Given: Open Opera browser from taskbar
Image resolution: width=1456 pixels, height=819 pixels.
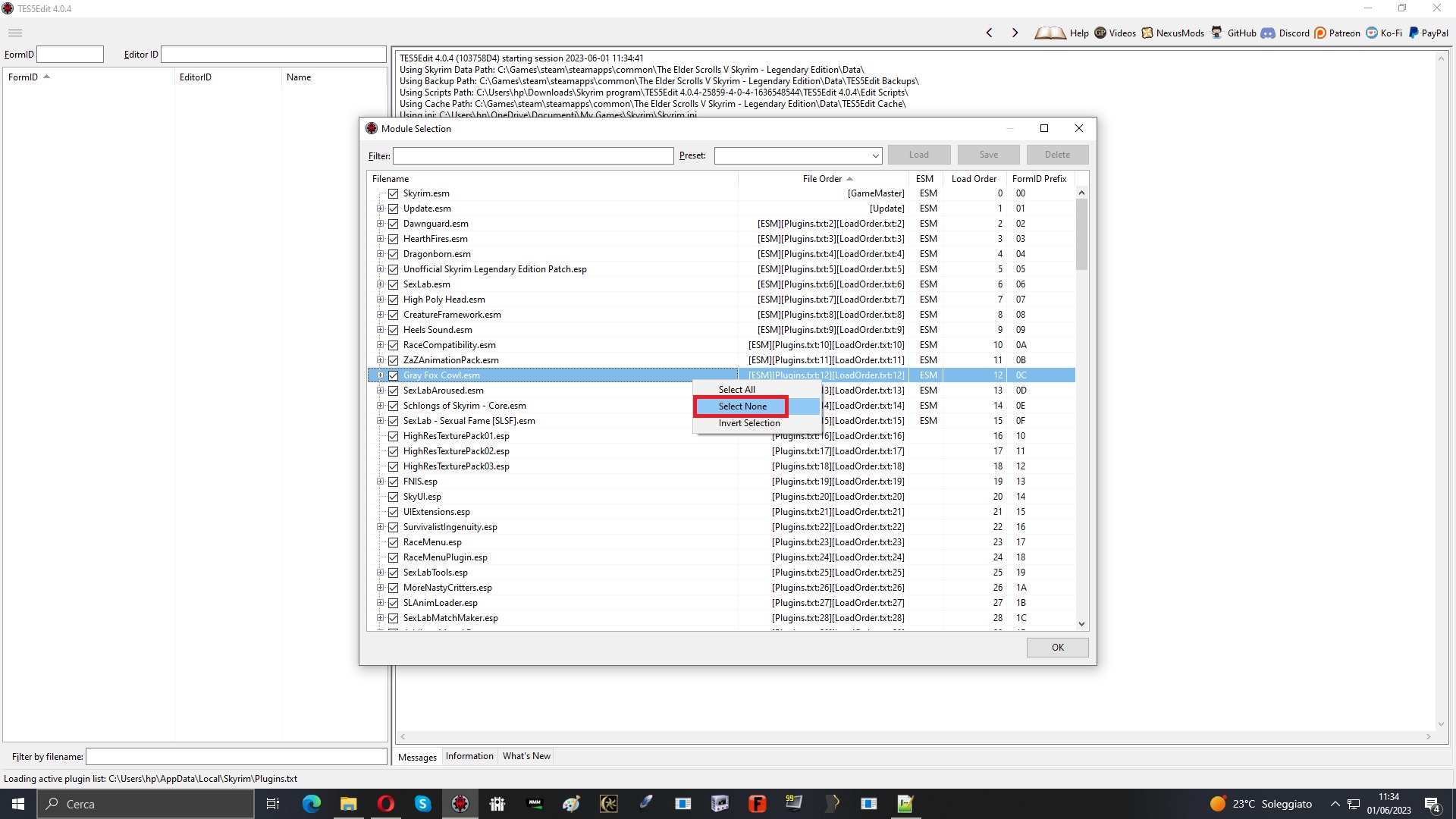Looking at the screenshot, I should [x=385, y=804].
